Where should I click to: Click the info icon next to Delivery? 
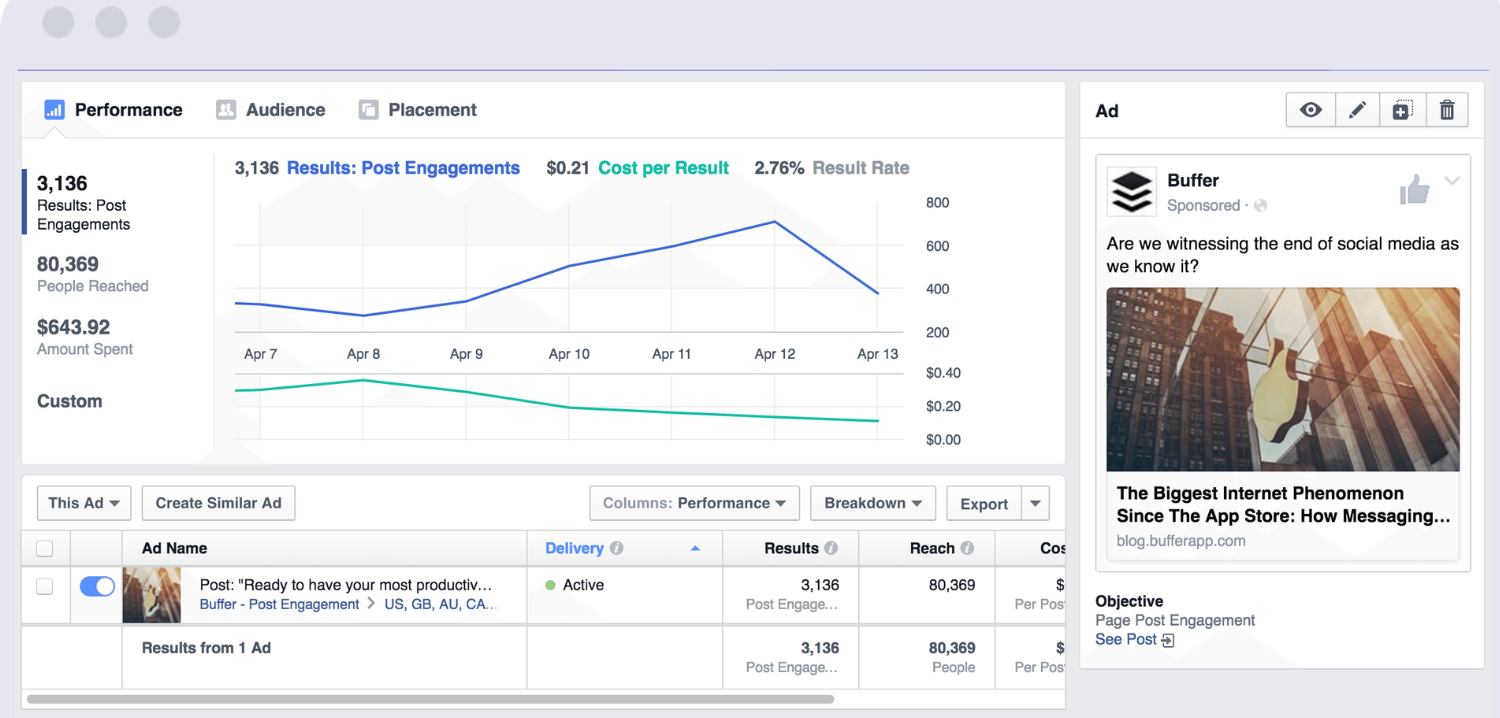617,549
